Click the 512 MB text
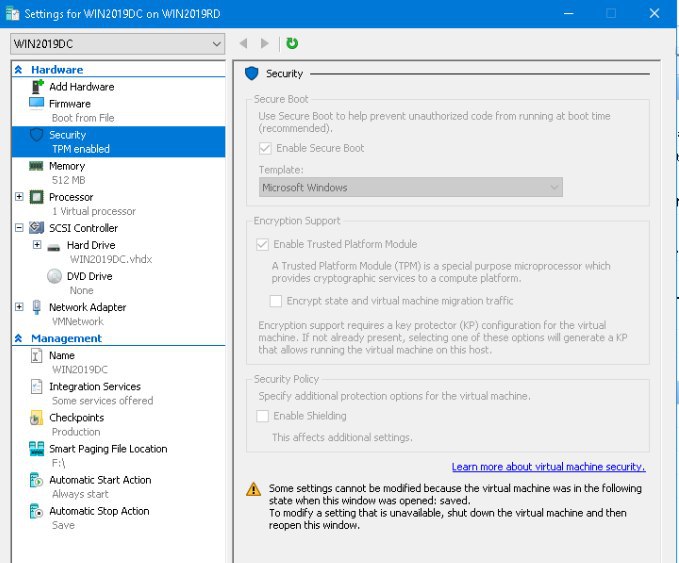679x563 pixels. pyautogui.click(x=68, y=180)
